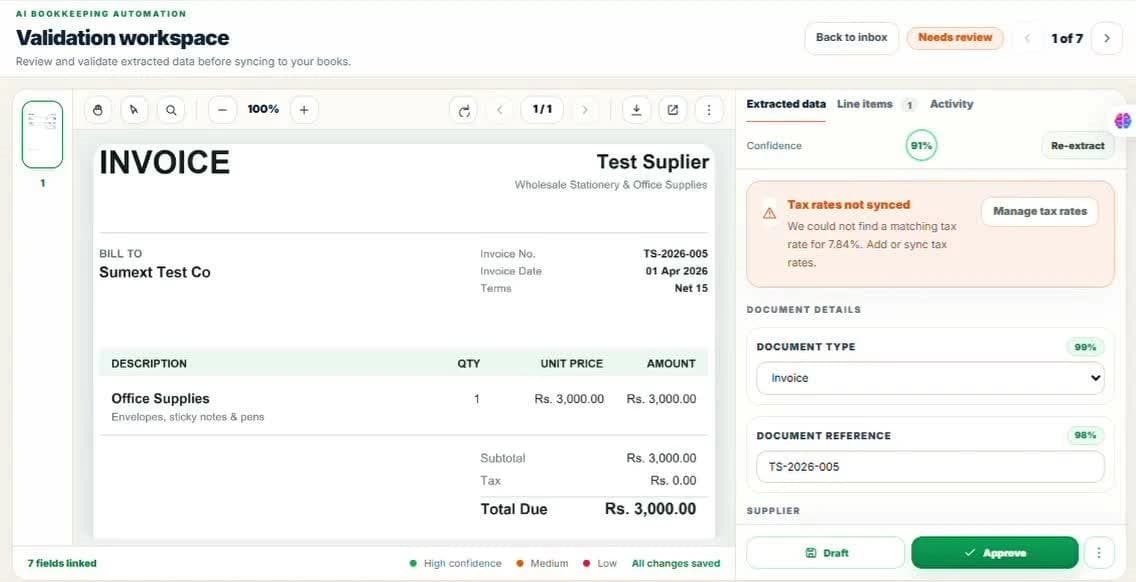Click the 98% reference confidence badge
This screenshot has height=582, width=1136.
coord(1085,436)
